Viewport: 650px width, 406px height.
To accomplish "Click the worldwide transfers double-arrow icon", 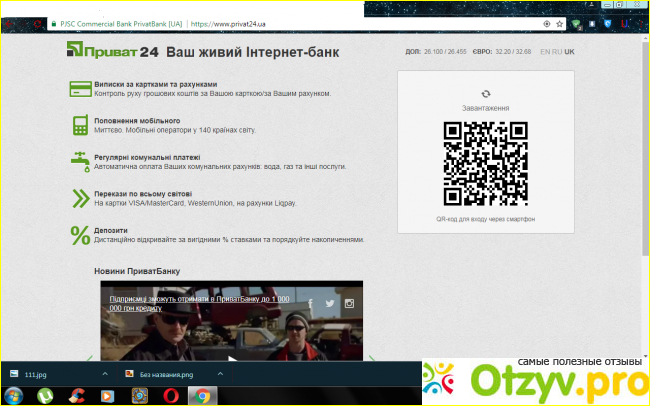I will pyautogui.click(x=80, y=198).
